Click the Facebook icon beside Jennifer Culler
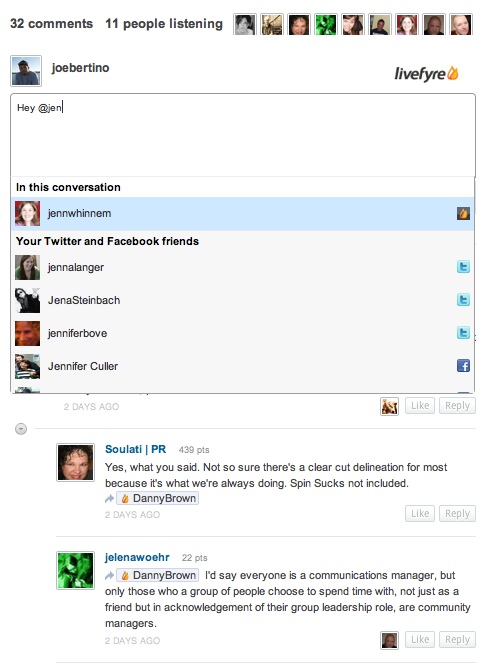This screenshot has height=663, width=488. [463, 366]
